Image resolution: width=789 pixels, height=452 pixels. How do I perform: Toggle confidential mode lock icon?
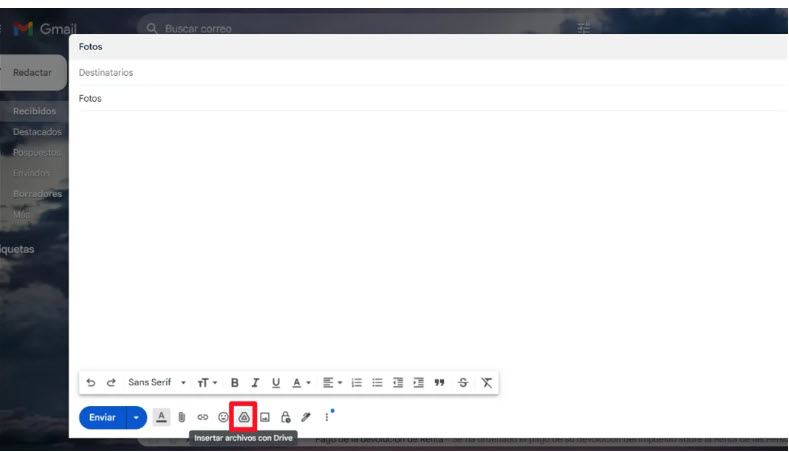coord(286,417)
